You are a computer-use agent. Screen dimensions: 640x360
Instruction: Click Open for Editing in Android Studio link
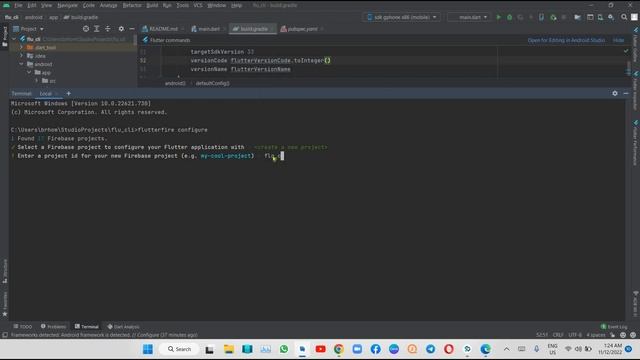566,40
